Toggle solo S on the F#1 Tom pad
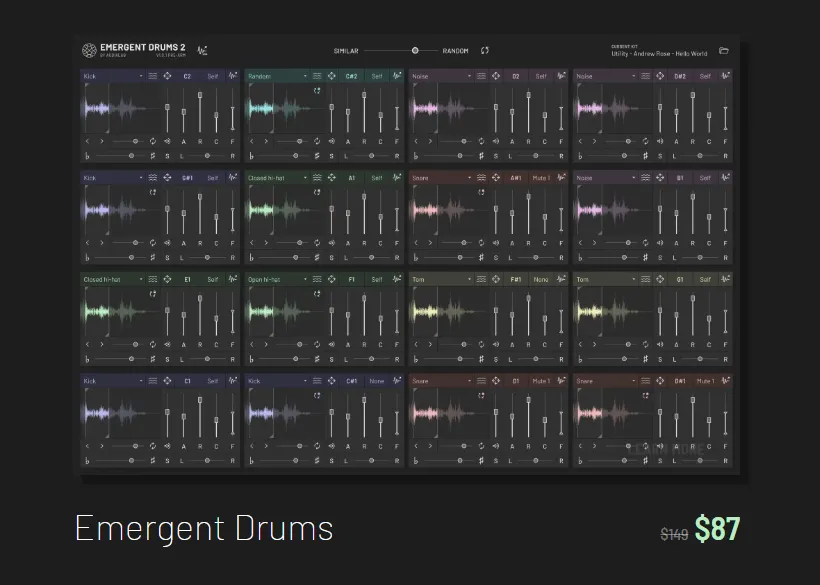This screenshot has height=585, width=820. click(496, 359)
